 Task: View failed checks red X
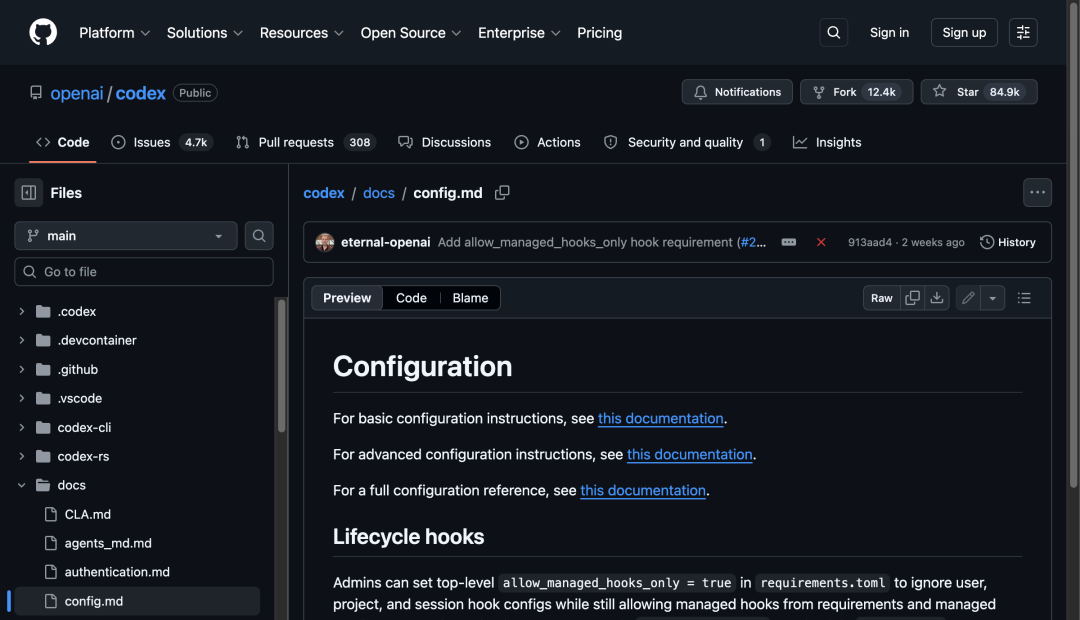point(821,242)
